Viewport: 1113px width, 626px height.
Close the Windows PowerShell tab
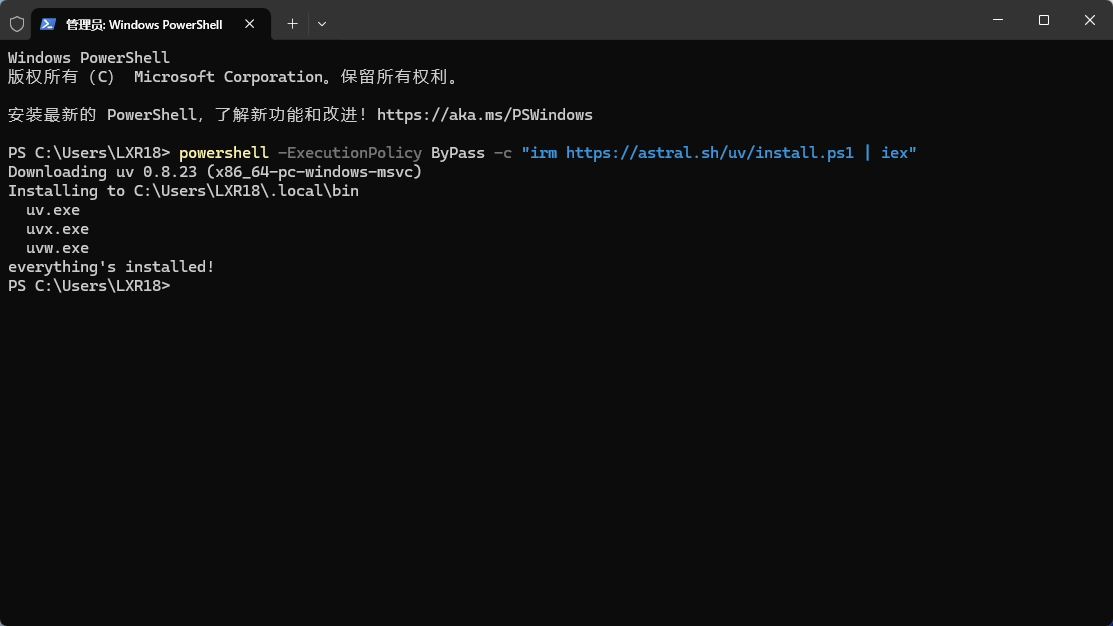click(x=250, y=24)
